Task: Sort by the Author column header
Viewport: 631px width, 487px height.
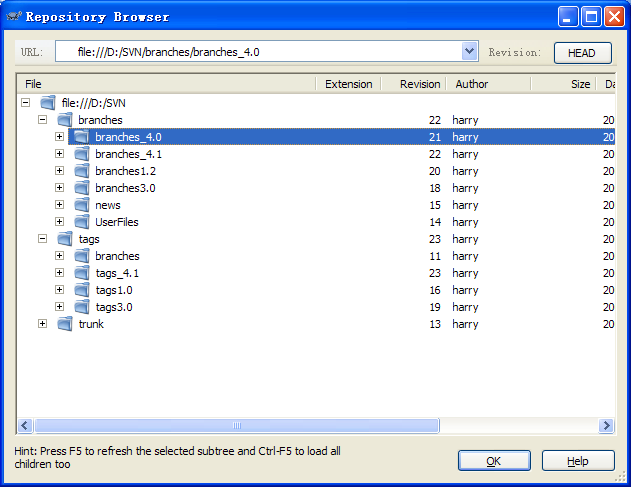Action: [x=489, y=84]
